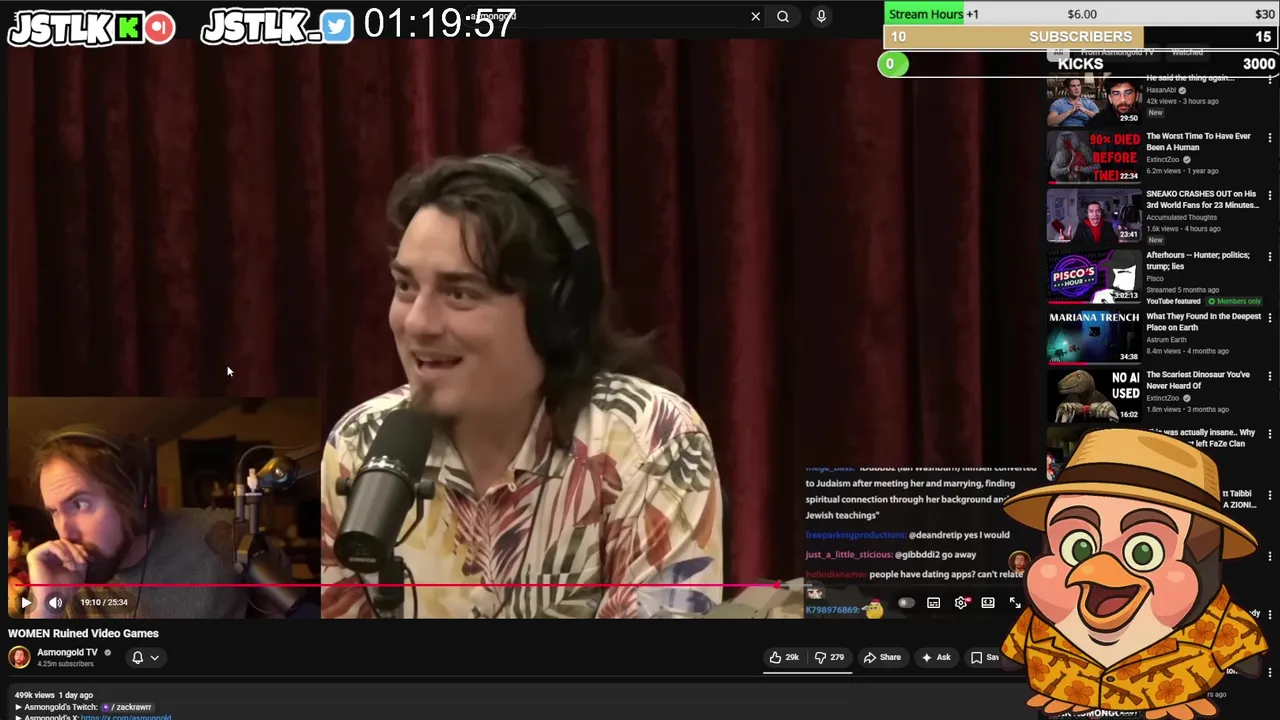Start voice search with the microphone icon

(x=821, y=16)
